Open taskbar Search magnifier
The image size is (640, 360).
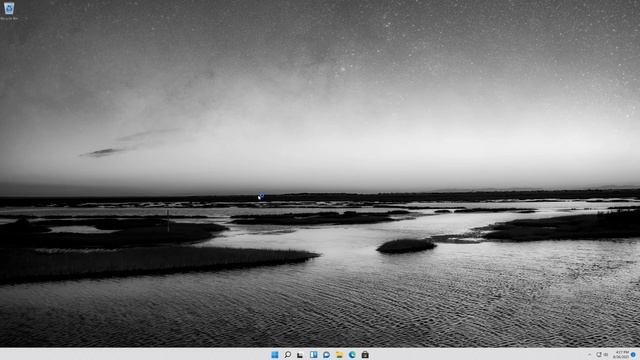coord(287,355)
